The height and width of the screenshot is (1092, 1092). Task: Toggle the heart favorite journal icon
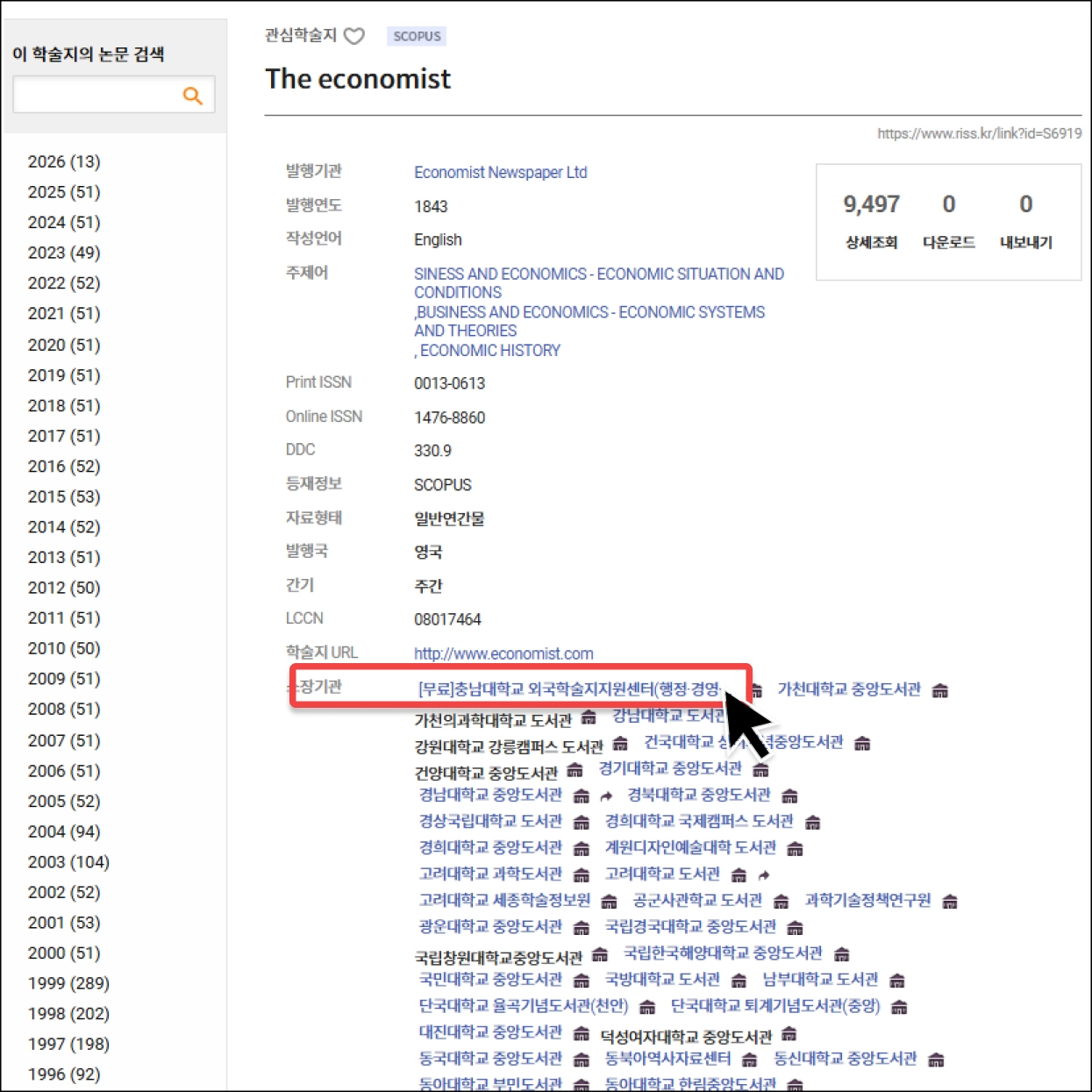(353, 36)
